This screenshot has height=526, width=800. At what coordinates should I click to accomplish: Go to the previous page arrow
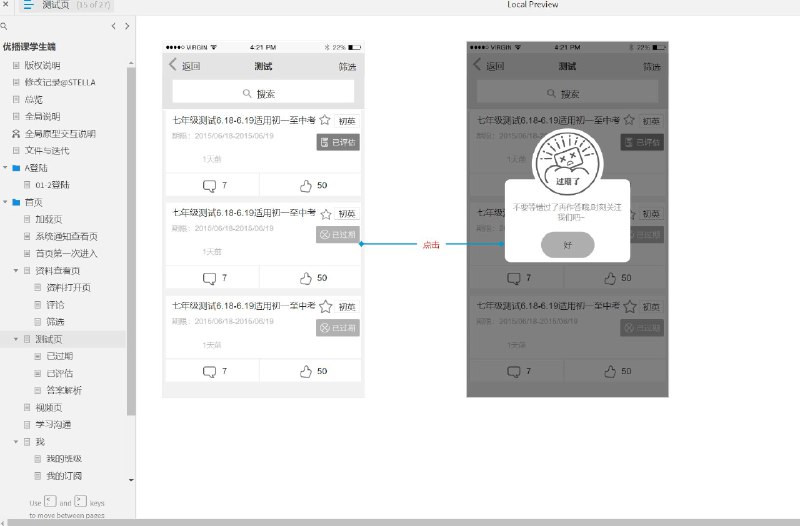click(x=113, y=26)
